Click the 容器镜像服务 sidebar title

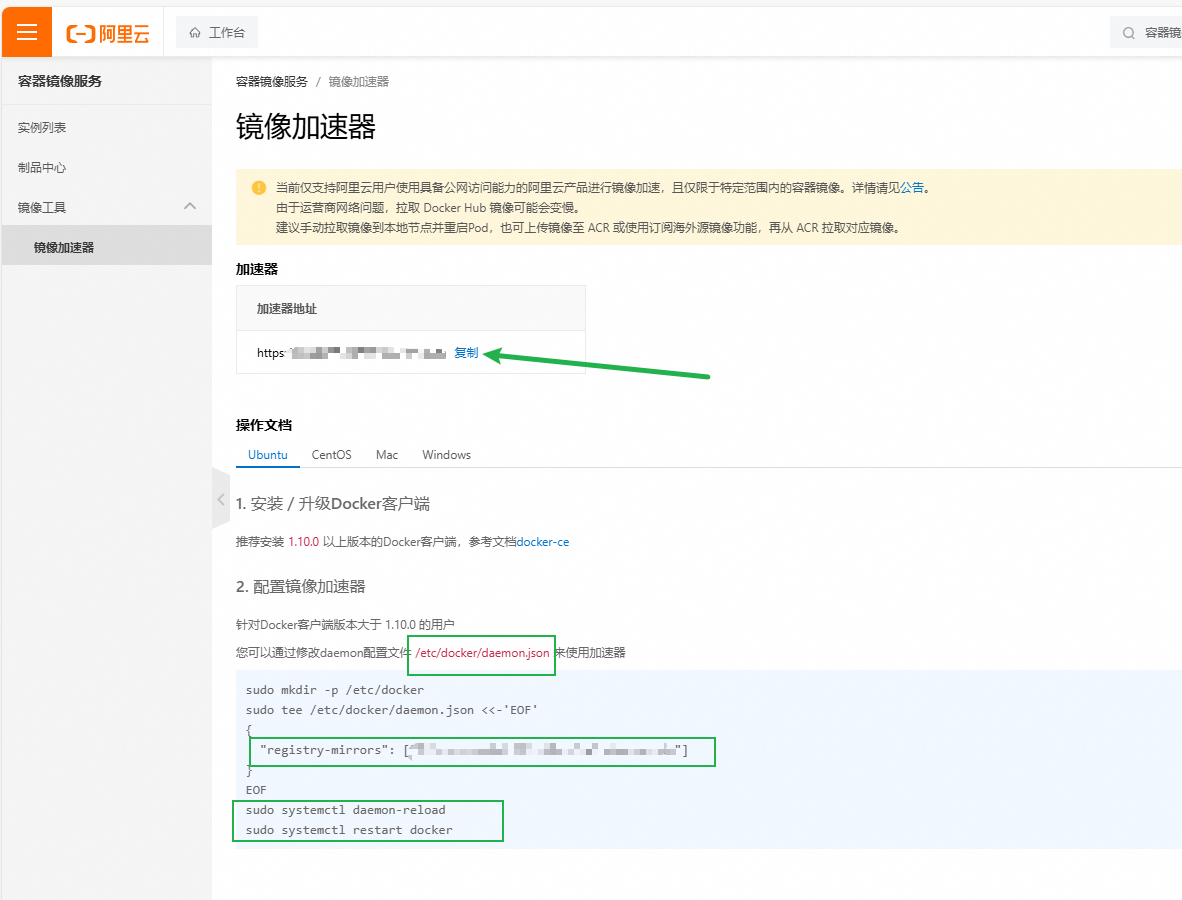[x=60, y=81]
